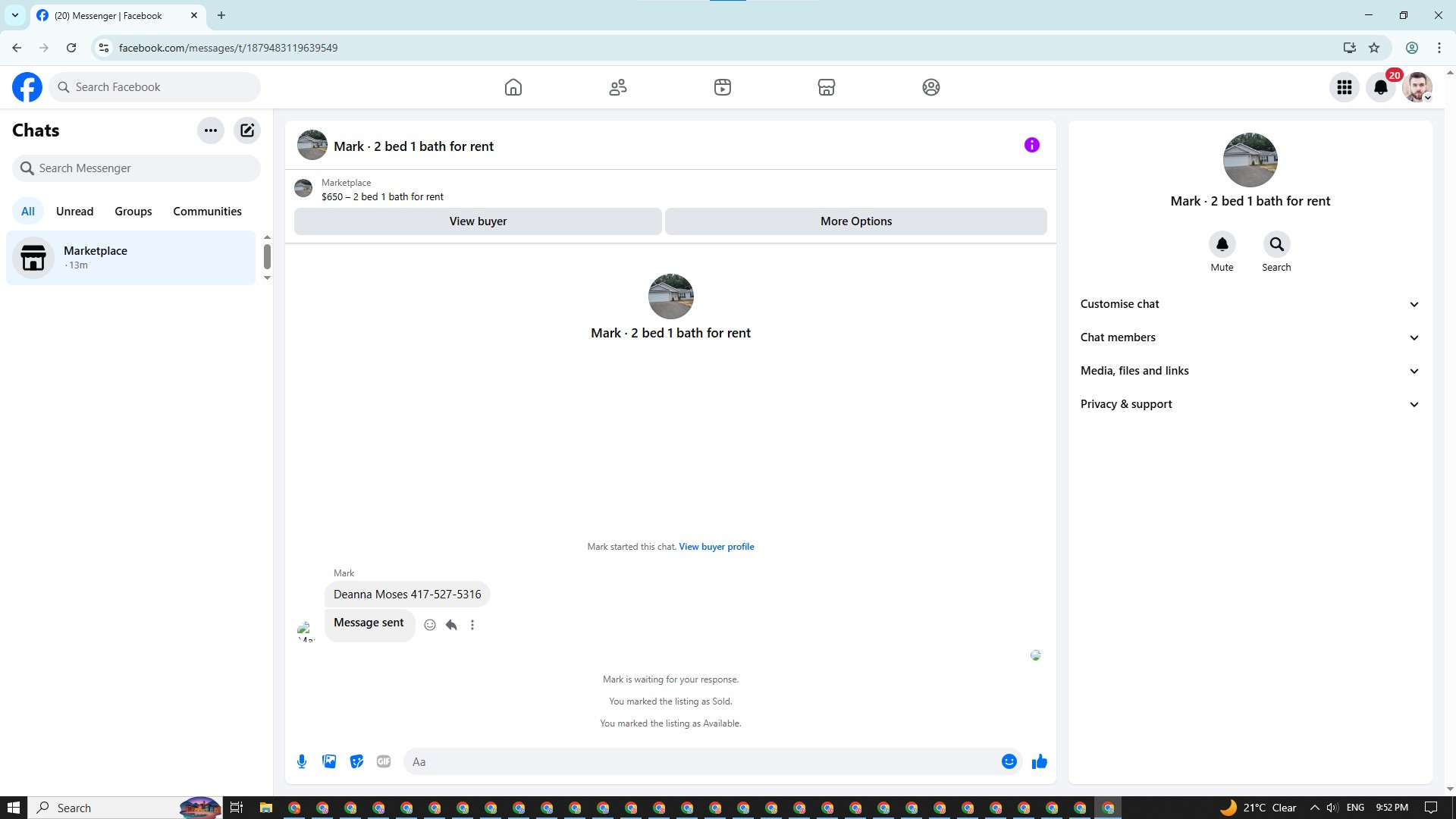The height and width of the screenshot is (819, 1456).
Task: Choose a sticker icon
Action: coord(356,761)
